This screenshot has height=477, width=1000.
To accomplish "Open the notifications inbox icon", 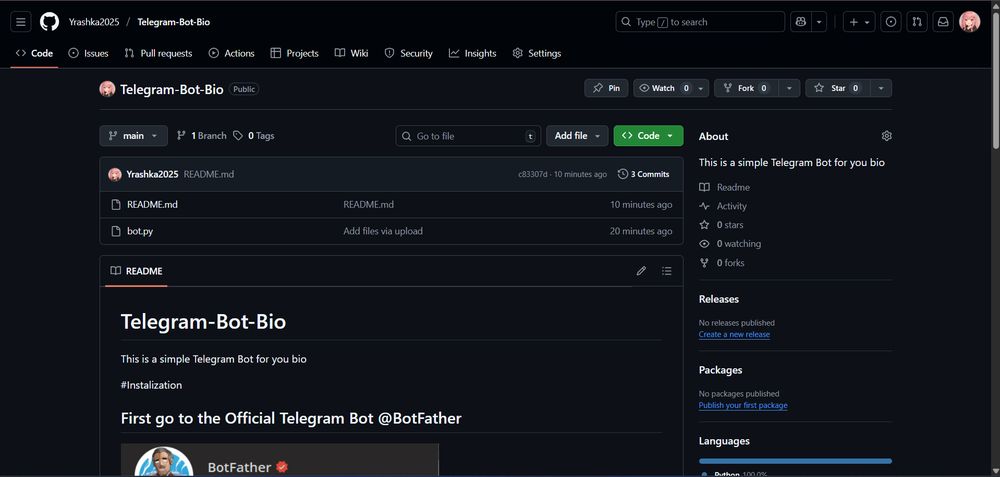I will pos(942,22).
